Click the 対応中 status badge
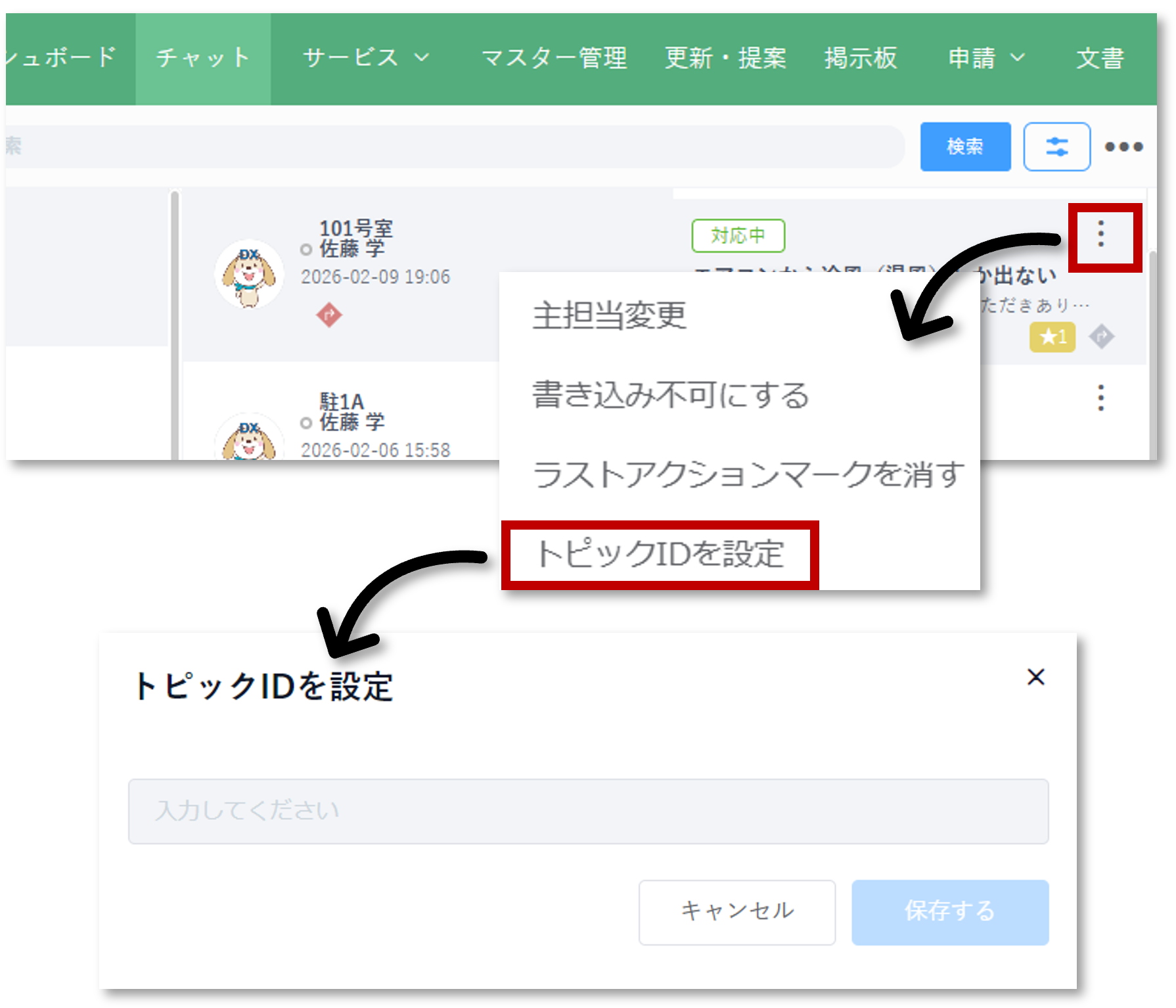The width and height of the screenshot is (1176, 1008). pyautogui.click(x=738, y=235)
